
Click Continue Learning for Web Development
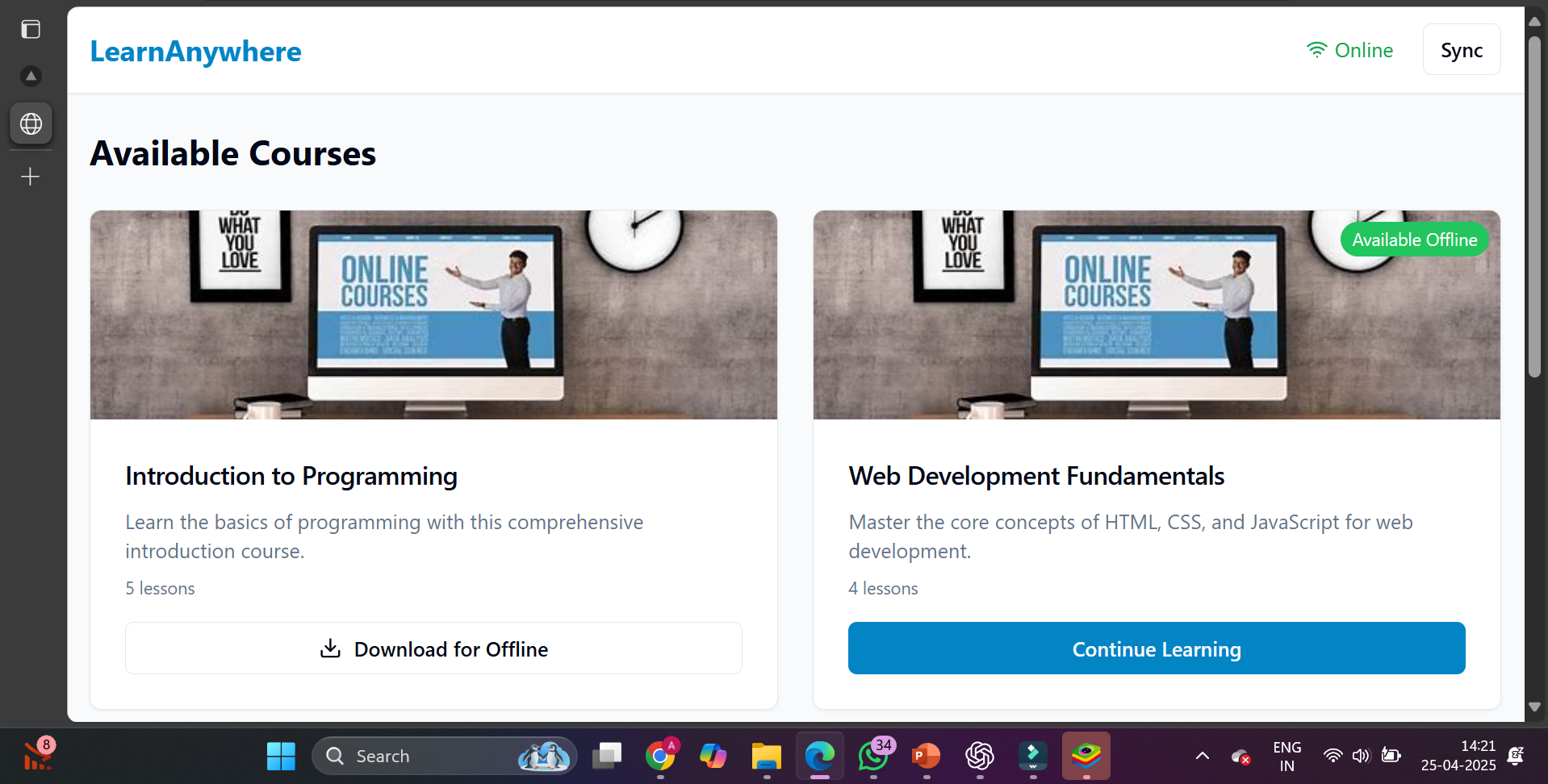tap(1157, 648)
